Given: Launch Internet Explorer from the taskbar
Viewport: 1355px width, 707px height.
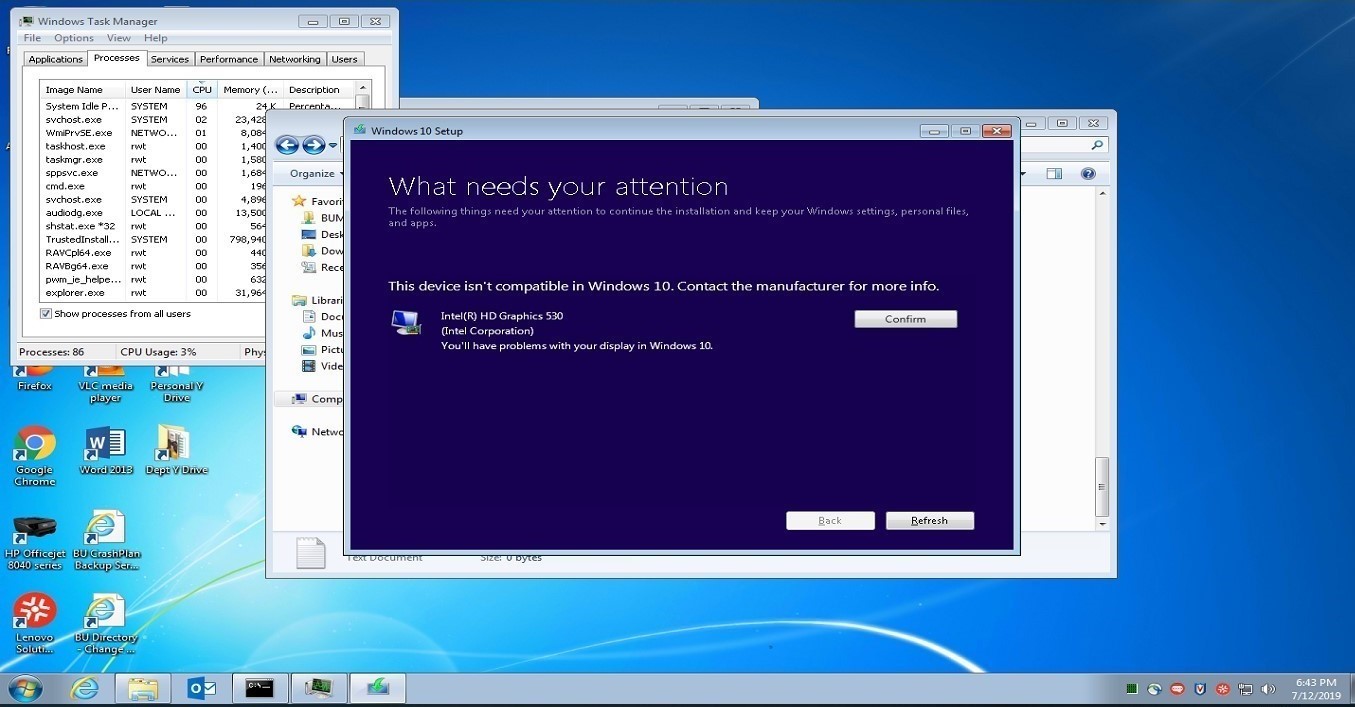Looking at the screenshot, I should point(85,689).
